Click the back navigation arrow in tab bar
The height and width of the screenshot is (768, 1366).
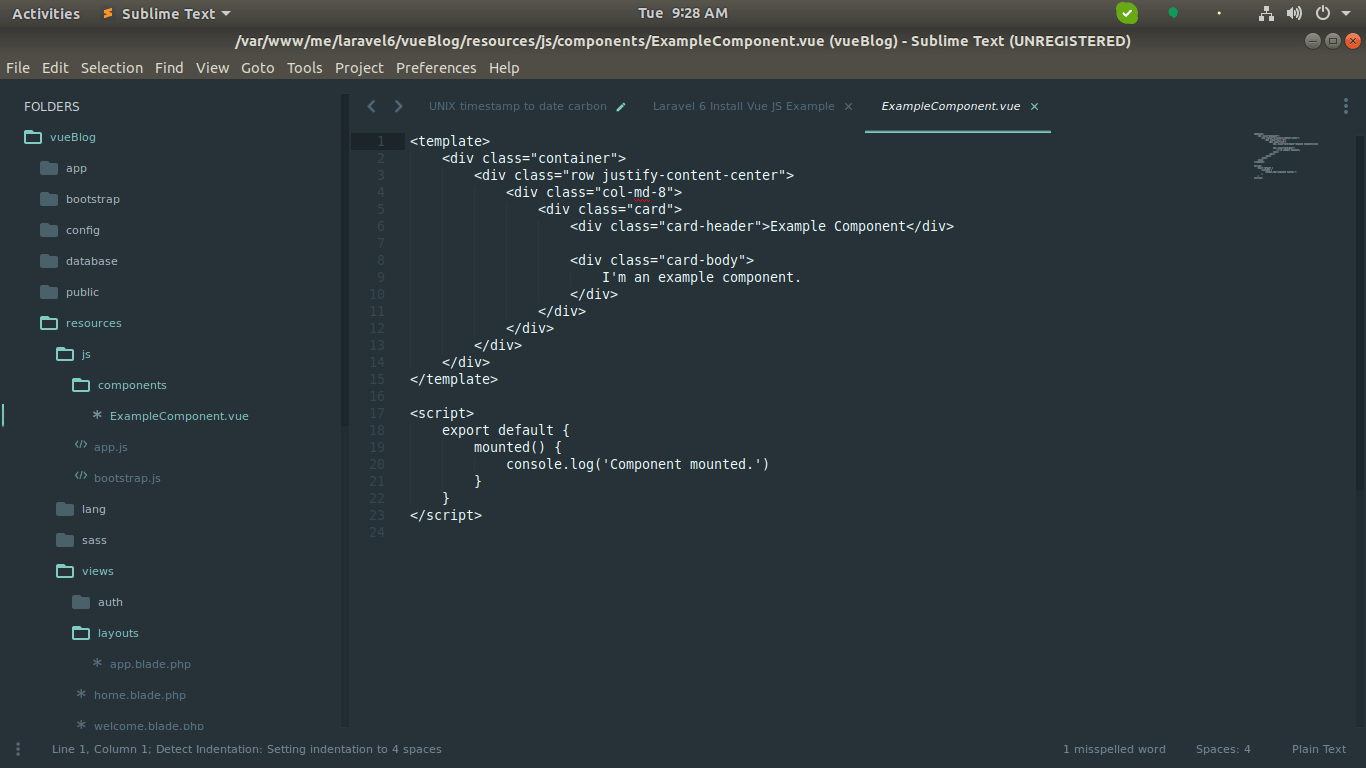pos(371,106)
